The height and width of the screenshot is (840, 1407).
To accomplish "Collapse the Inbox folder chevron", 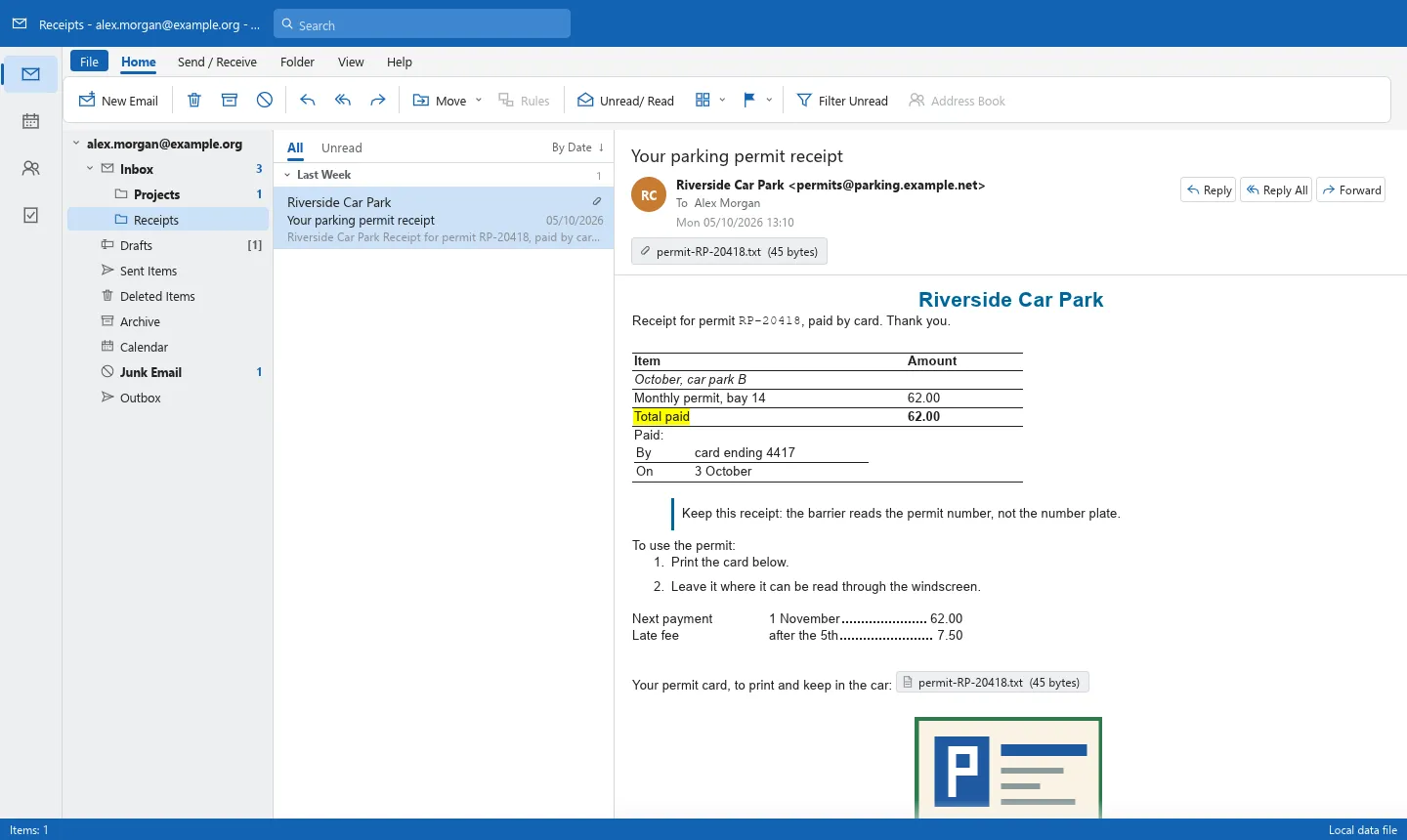I will (x=90, y=169).
